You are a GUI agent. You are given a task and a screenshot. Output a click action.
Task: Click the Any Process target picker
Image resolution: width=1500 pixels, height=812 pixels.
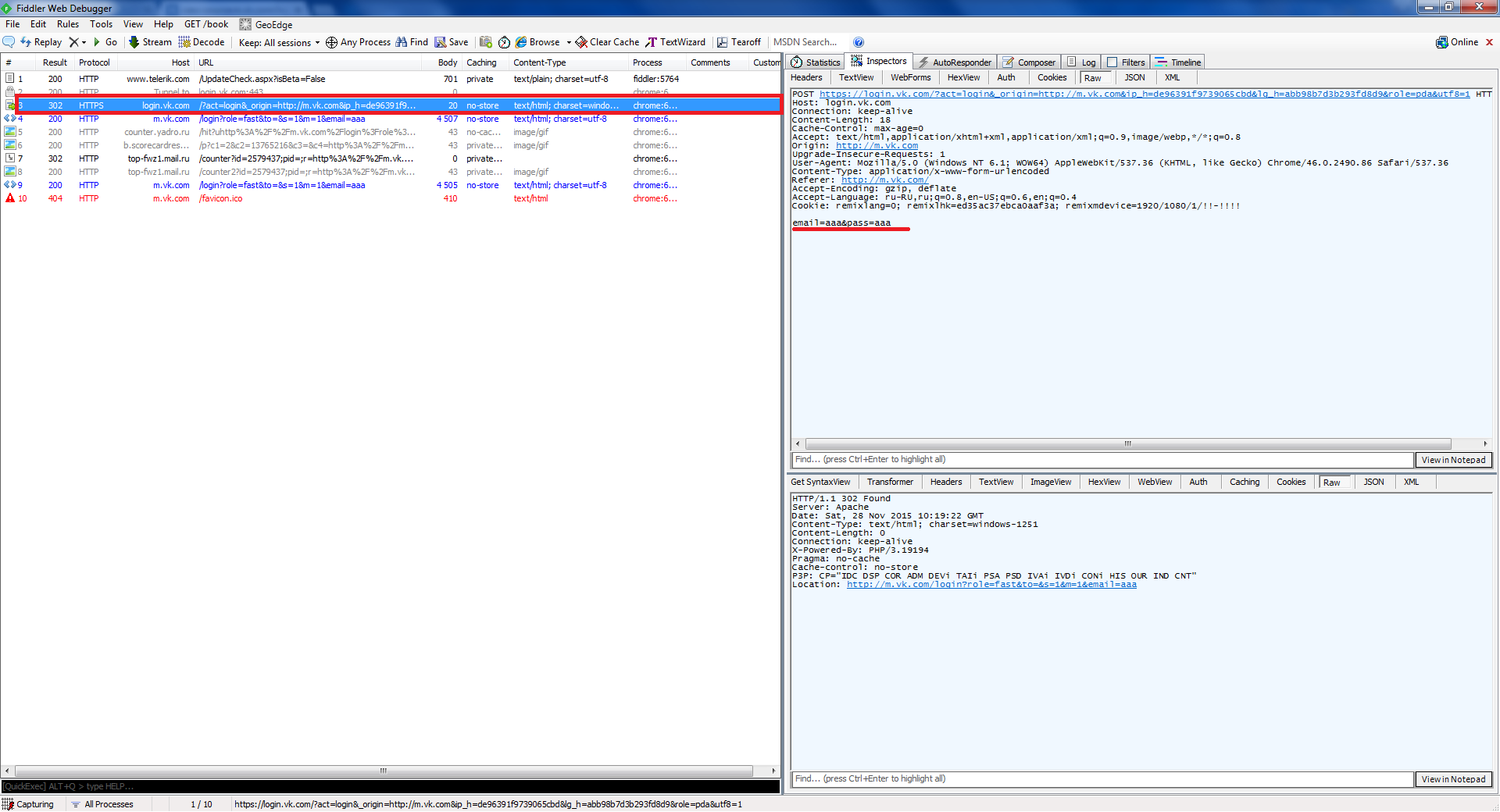coord(358,42)
